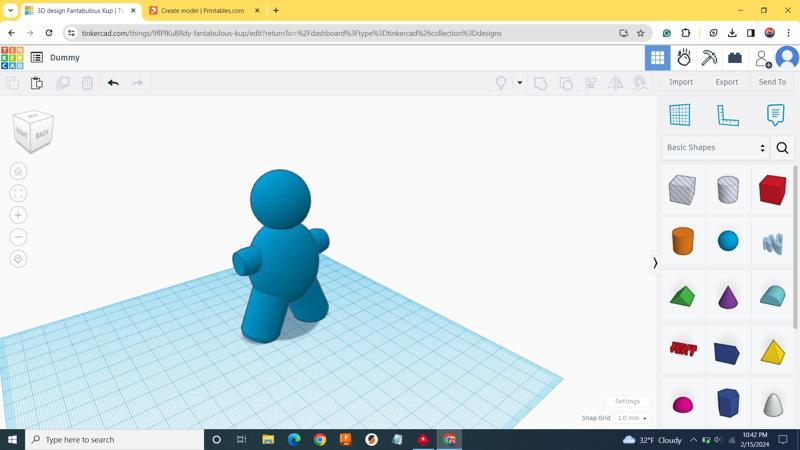Search shapes with the magnifier icon
This screenshot has height=450, width=800.
(x=782, y=148)
